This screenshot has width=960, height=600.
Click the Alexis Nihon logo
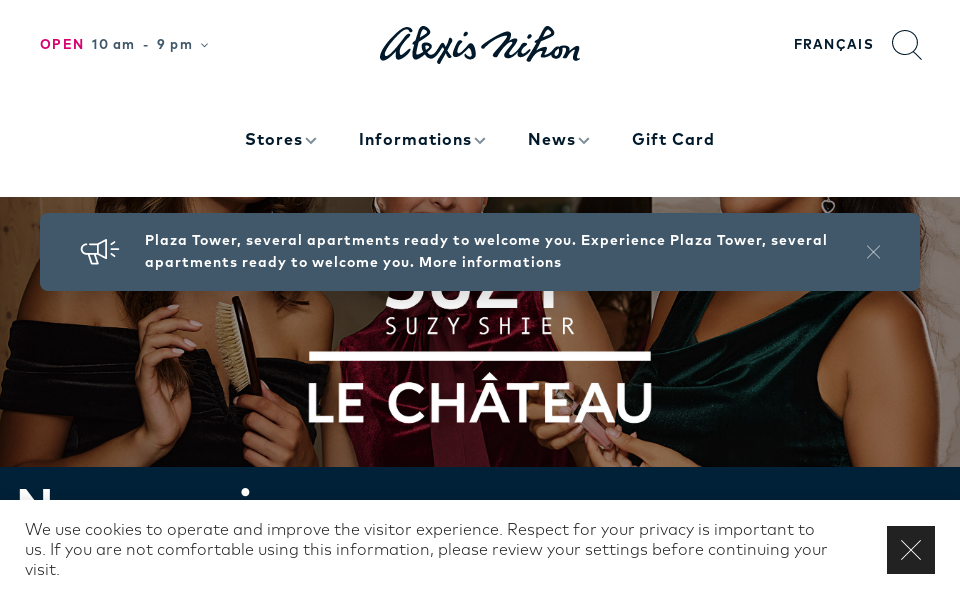(x=480, y=44)
